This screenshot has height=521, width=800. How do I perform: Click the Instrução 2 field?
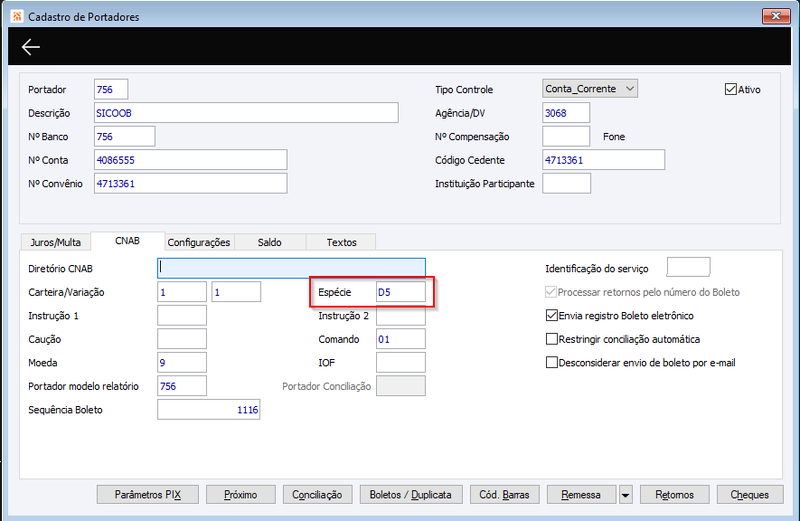[x=401, y=316]
